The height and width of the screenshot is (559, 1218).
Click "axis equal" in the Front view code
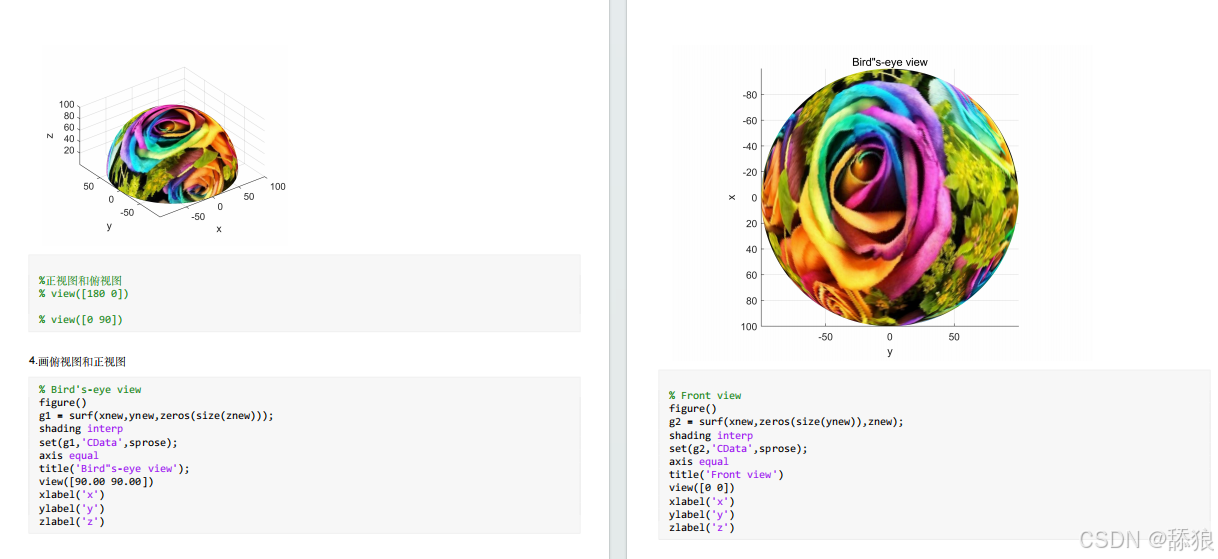tap(699, 462)
